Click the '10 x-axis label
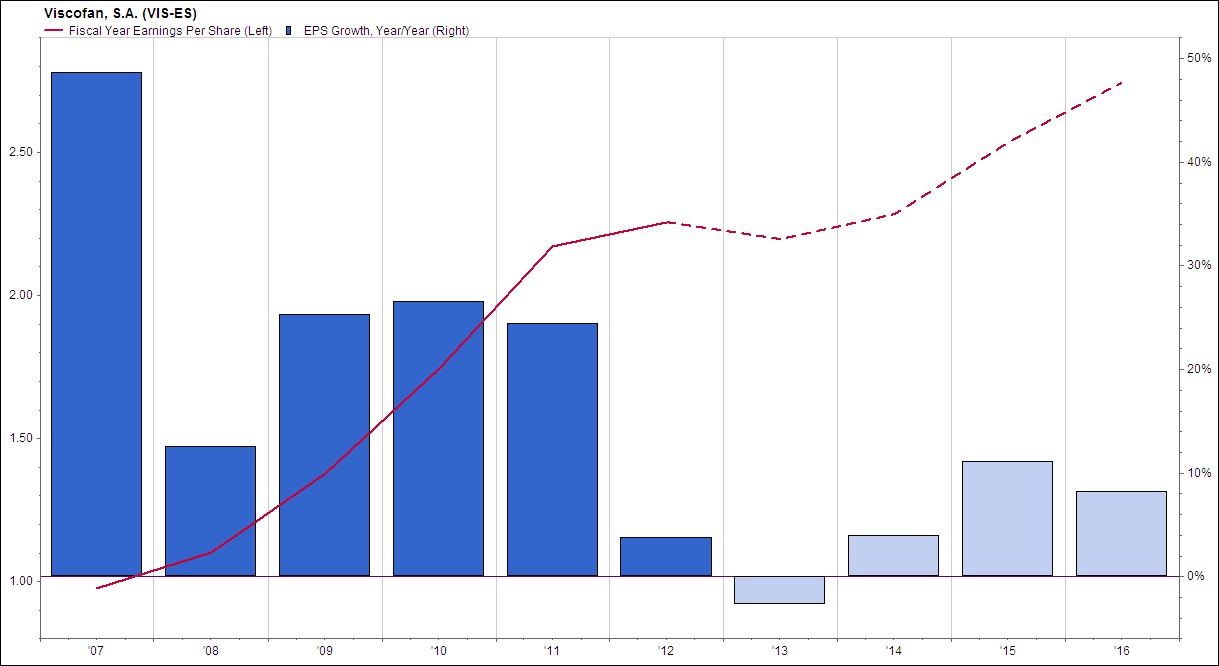 click(x=438, y=651)
